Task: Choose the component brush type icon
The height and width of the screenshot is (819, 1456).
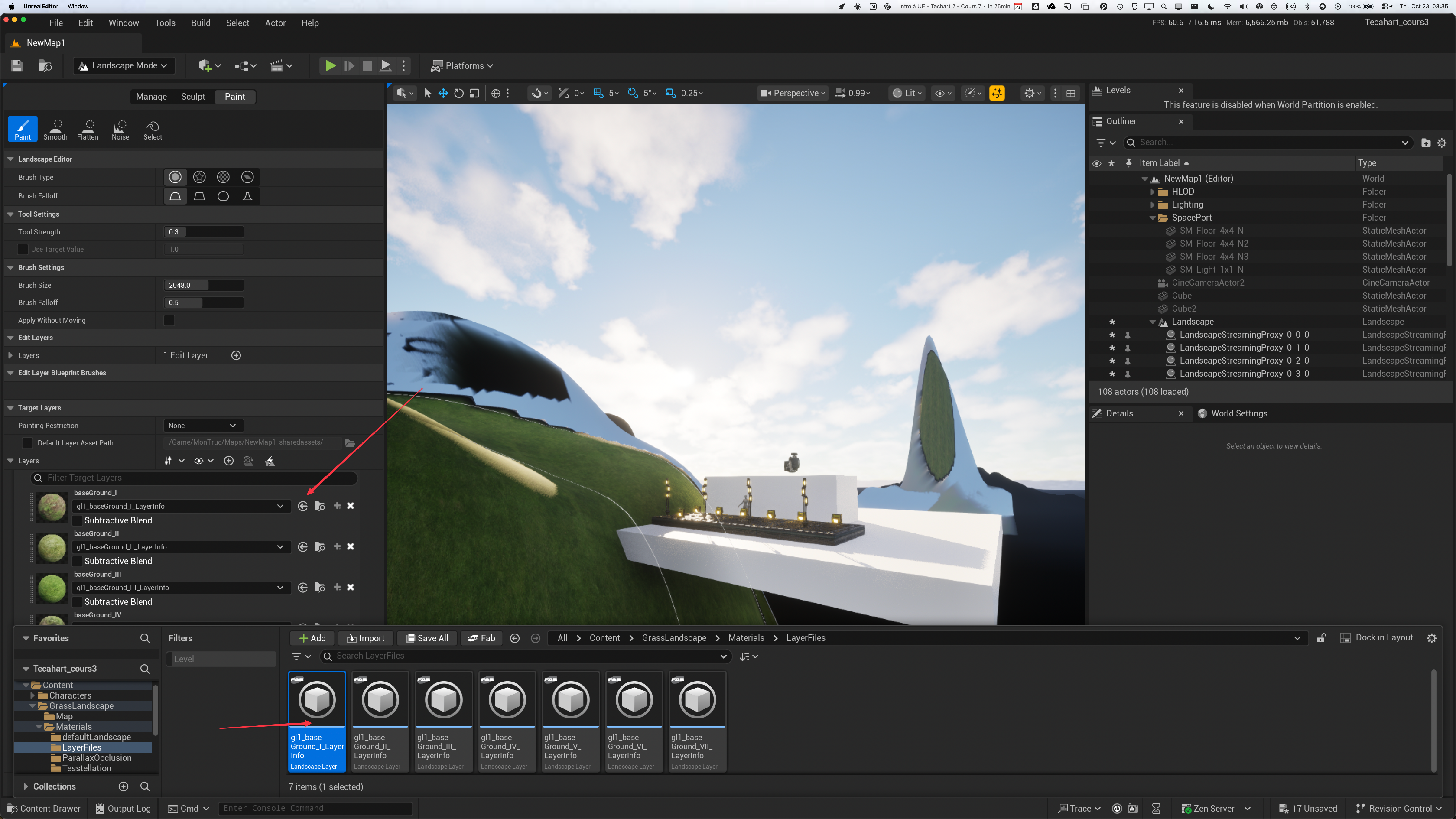Action: [248, 177]
